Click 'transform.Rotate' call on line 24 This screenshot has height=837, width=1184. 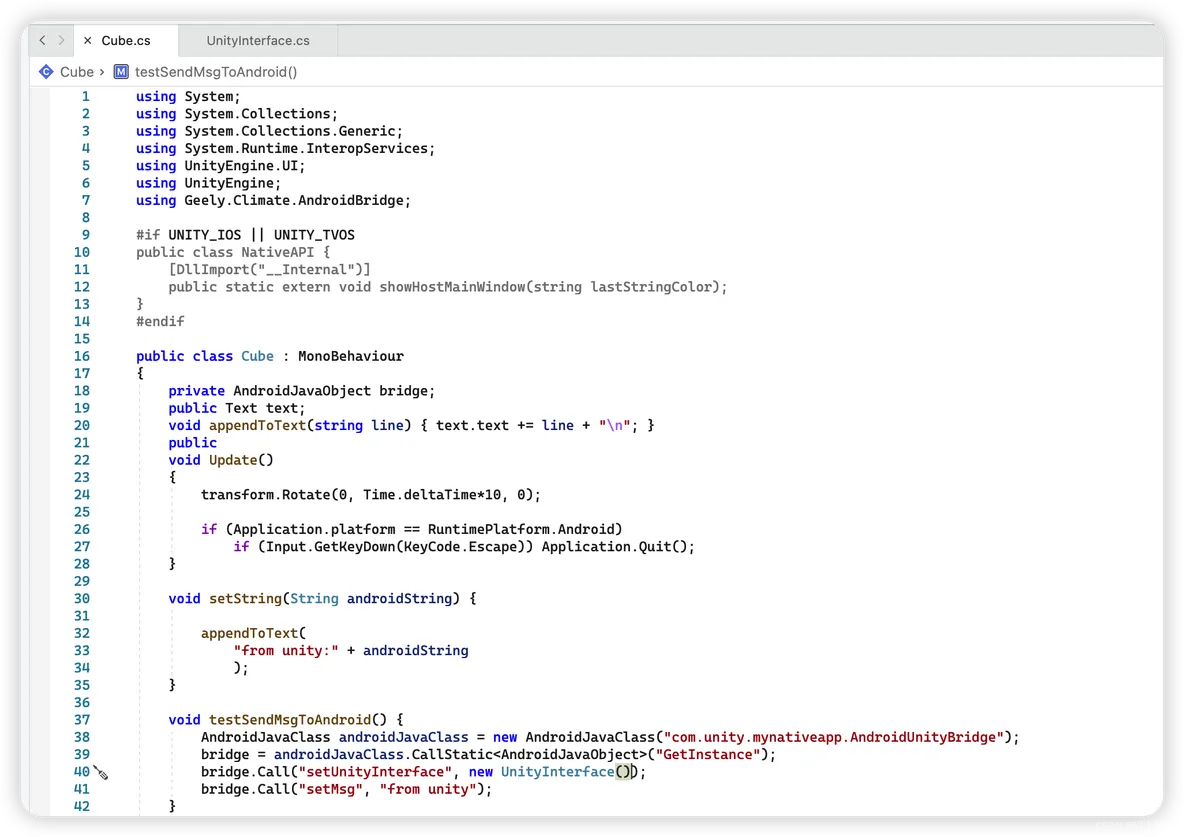(266, 495)
